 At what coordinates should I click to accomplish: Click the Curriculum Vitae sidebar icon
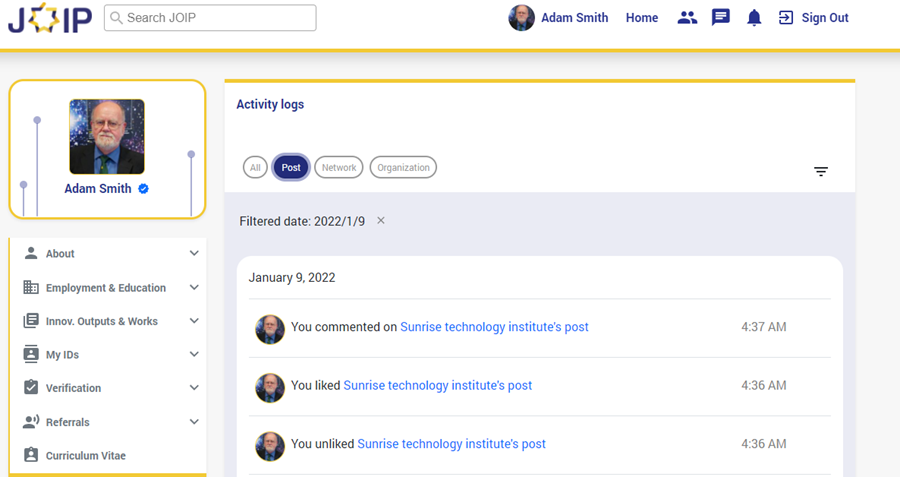[x=31, y=455]
